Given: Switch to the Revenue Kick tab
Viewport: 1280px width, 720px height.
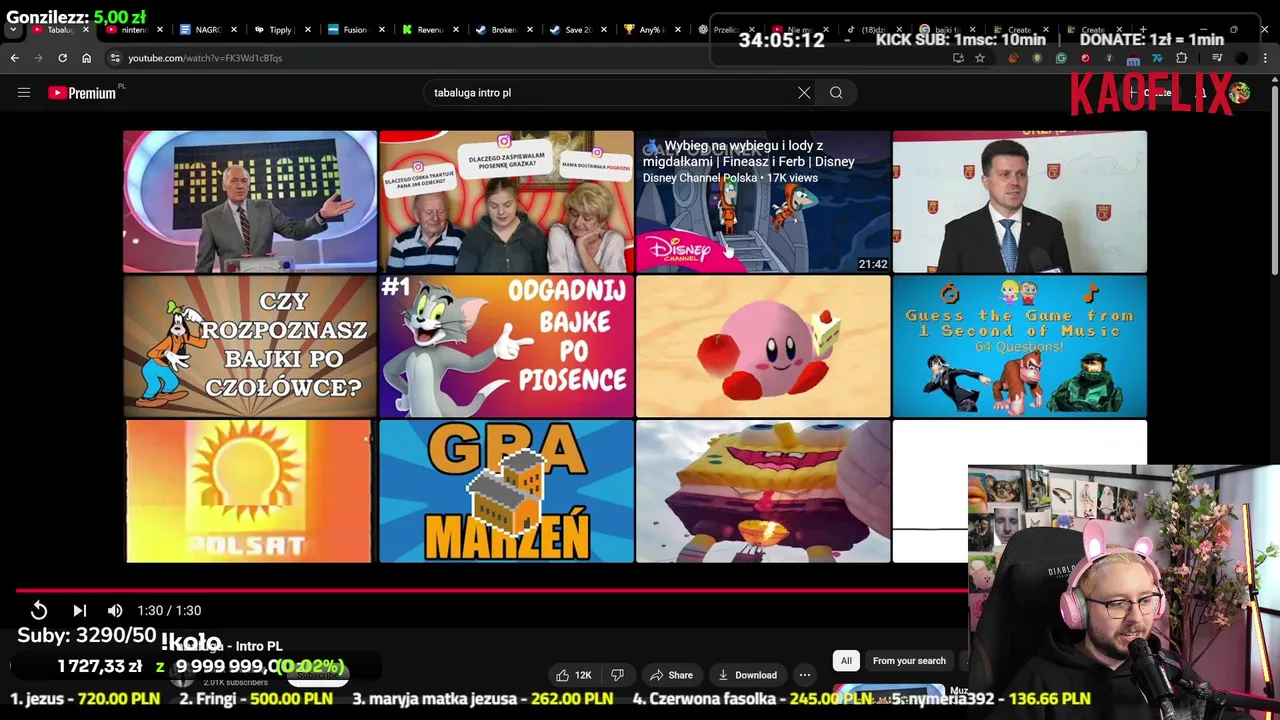Looking at the screenshot, I should coord(428,30).
